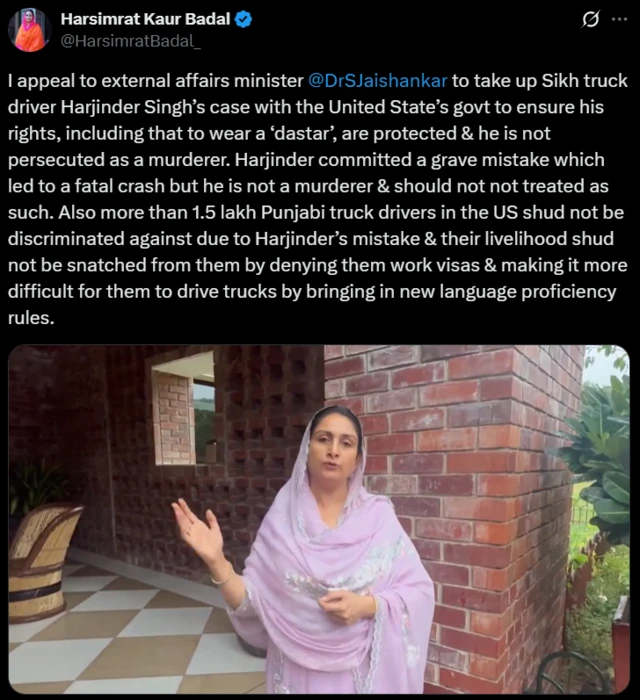Click the word 'dastar' in the post text
The height and width of the screenshot is (700, 640).
point(302,133)
